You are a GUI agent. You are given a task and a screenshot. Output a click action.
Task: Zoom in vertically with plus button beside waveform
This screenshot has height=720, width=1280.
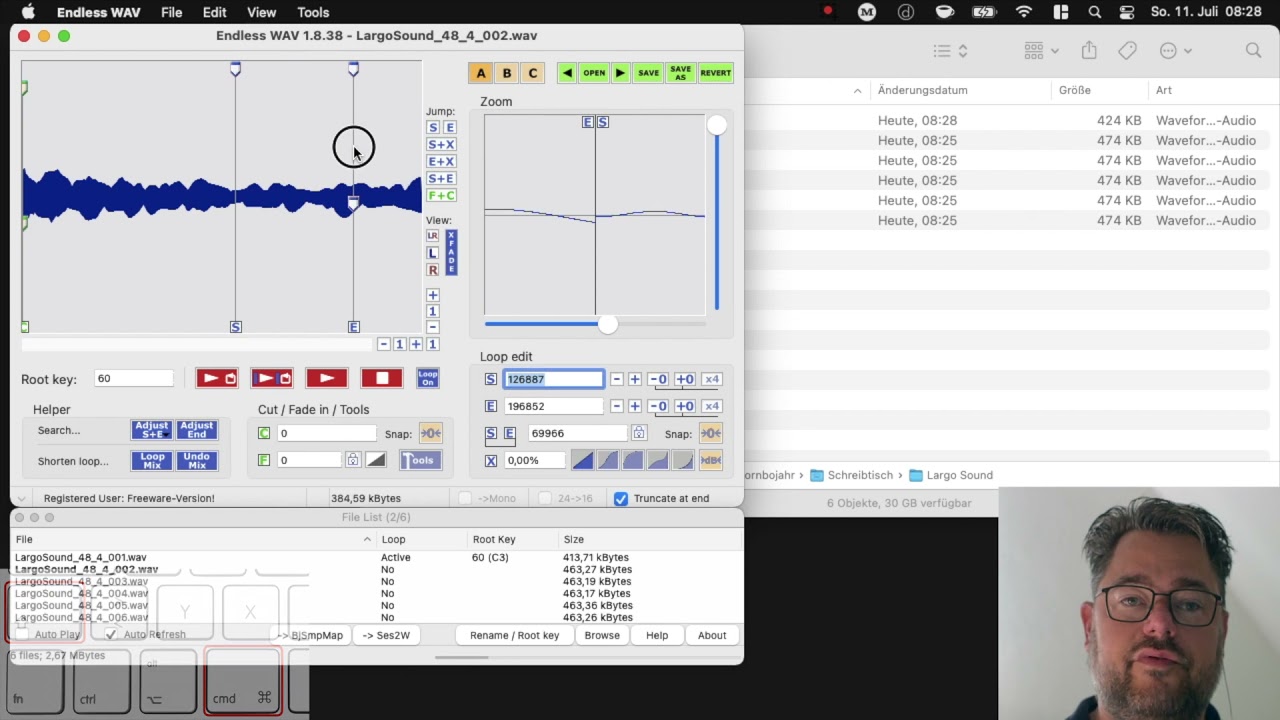433,295
